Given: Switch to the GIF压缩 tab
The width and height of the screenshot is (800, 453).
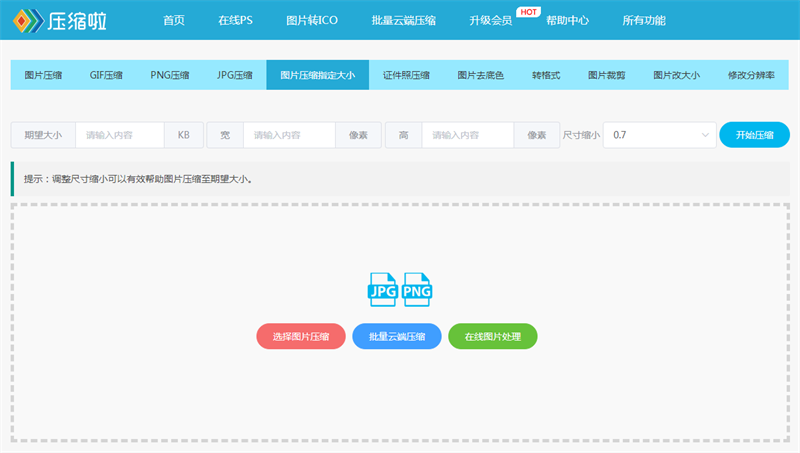Looking at the screenshot, I should [x=106, y=75].
